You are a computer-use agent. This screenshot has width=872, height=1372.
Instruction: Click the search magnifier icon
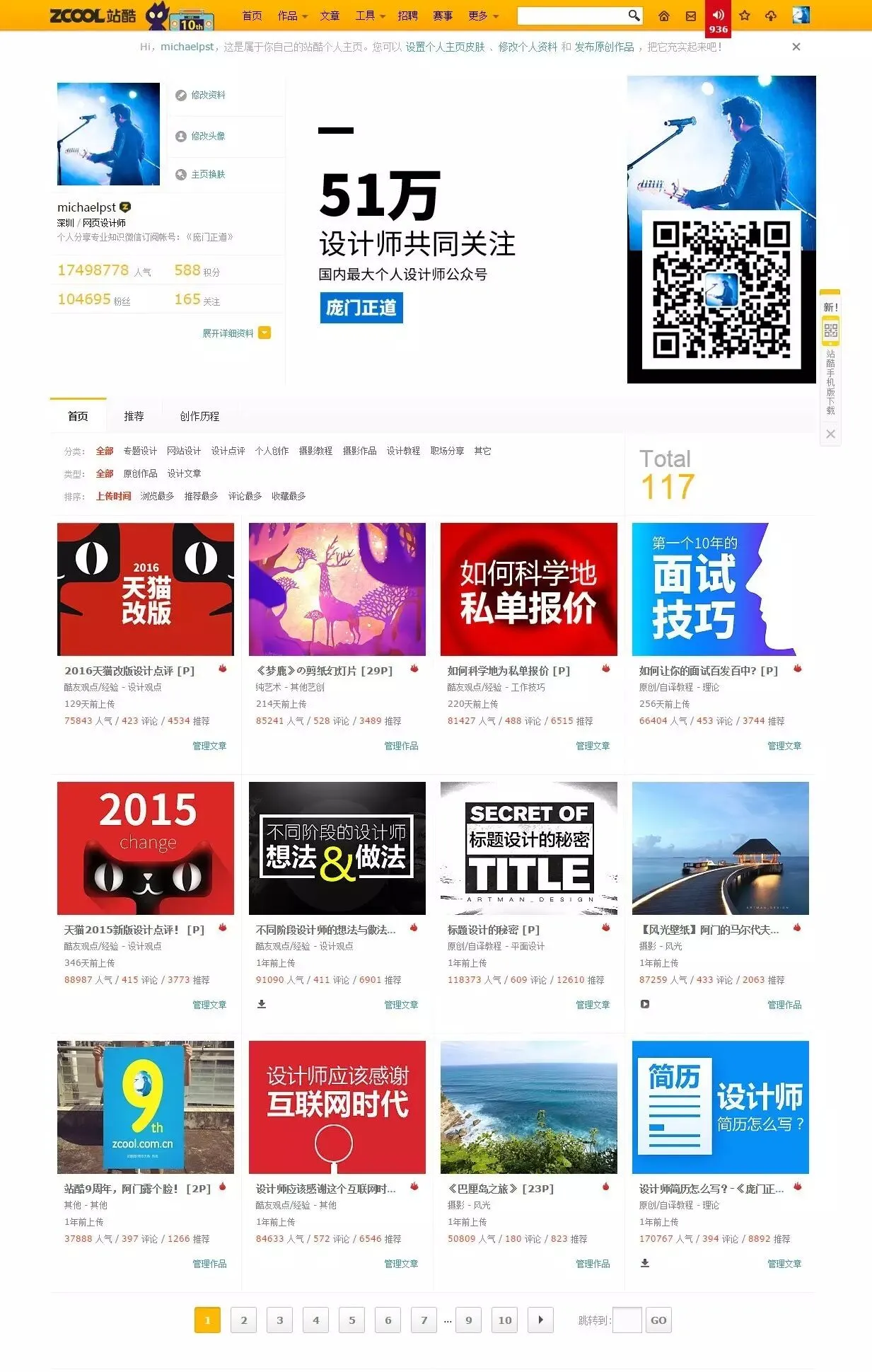click(x=634, y=15)
